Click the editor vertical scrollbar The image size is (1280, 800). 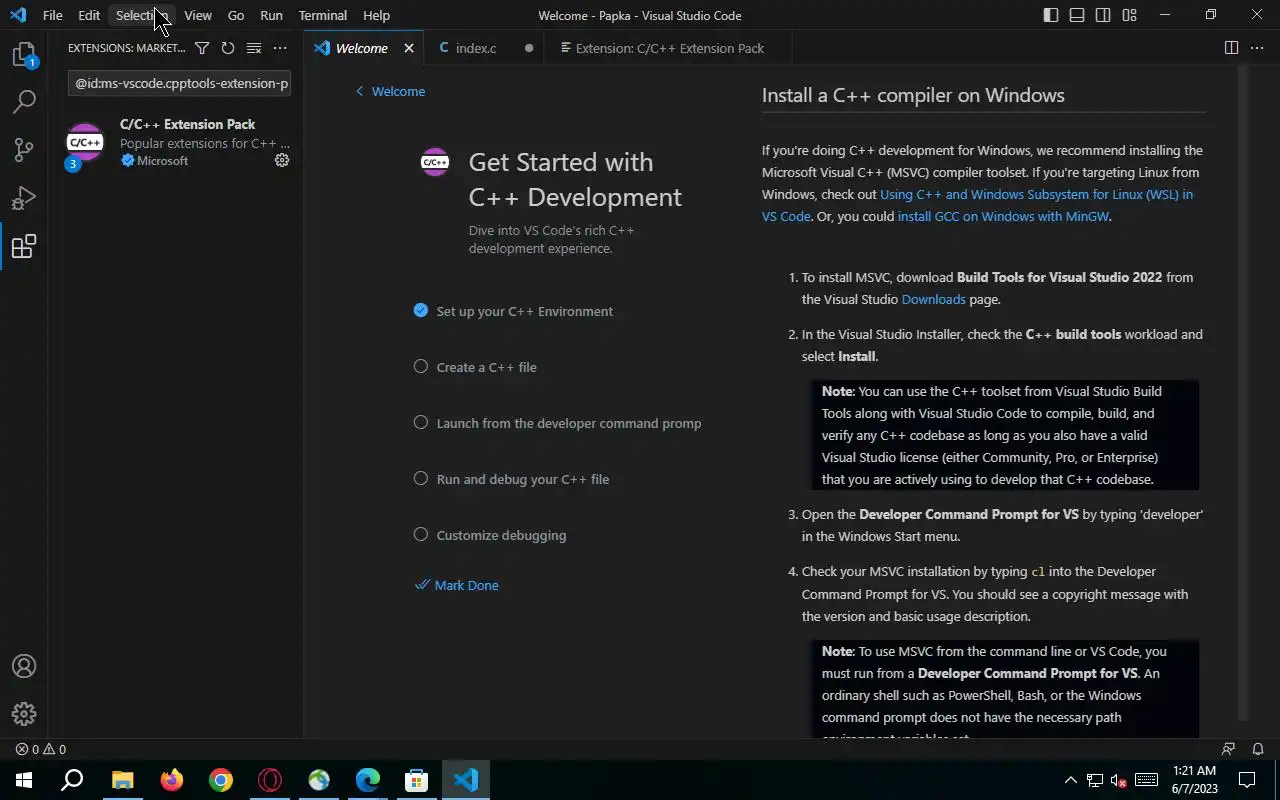(1244, 392)
